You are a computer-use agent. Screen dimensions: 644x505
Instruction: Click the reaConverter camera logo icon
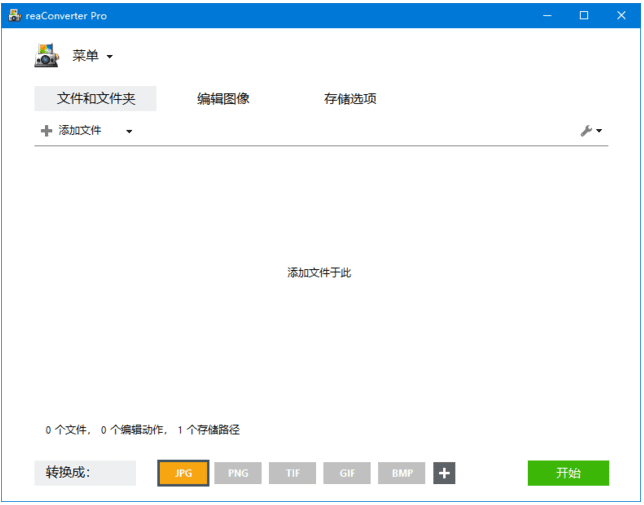46,55
